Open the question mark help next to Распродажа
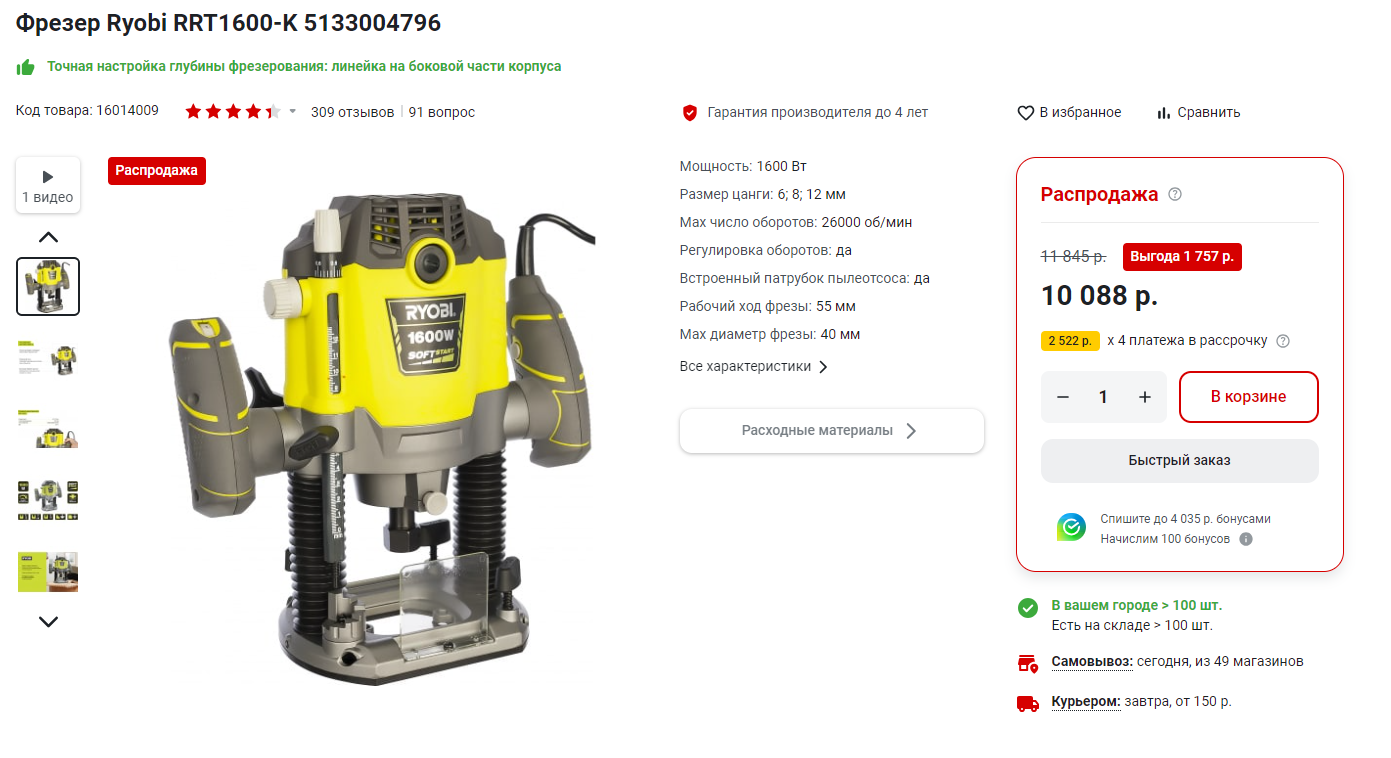This screenshot has height=758, width=1391. tap(1175, 194)
